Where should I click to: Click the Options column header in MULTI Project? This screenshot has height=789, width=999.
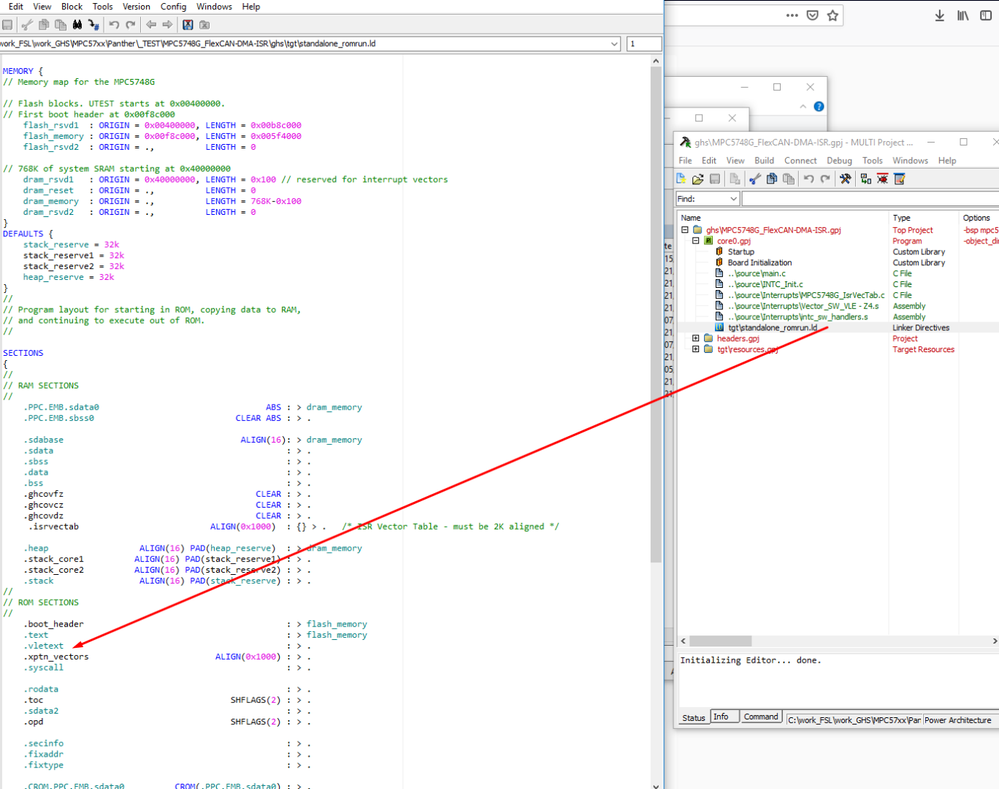coord(979,218)
